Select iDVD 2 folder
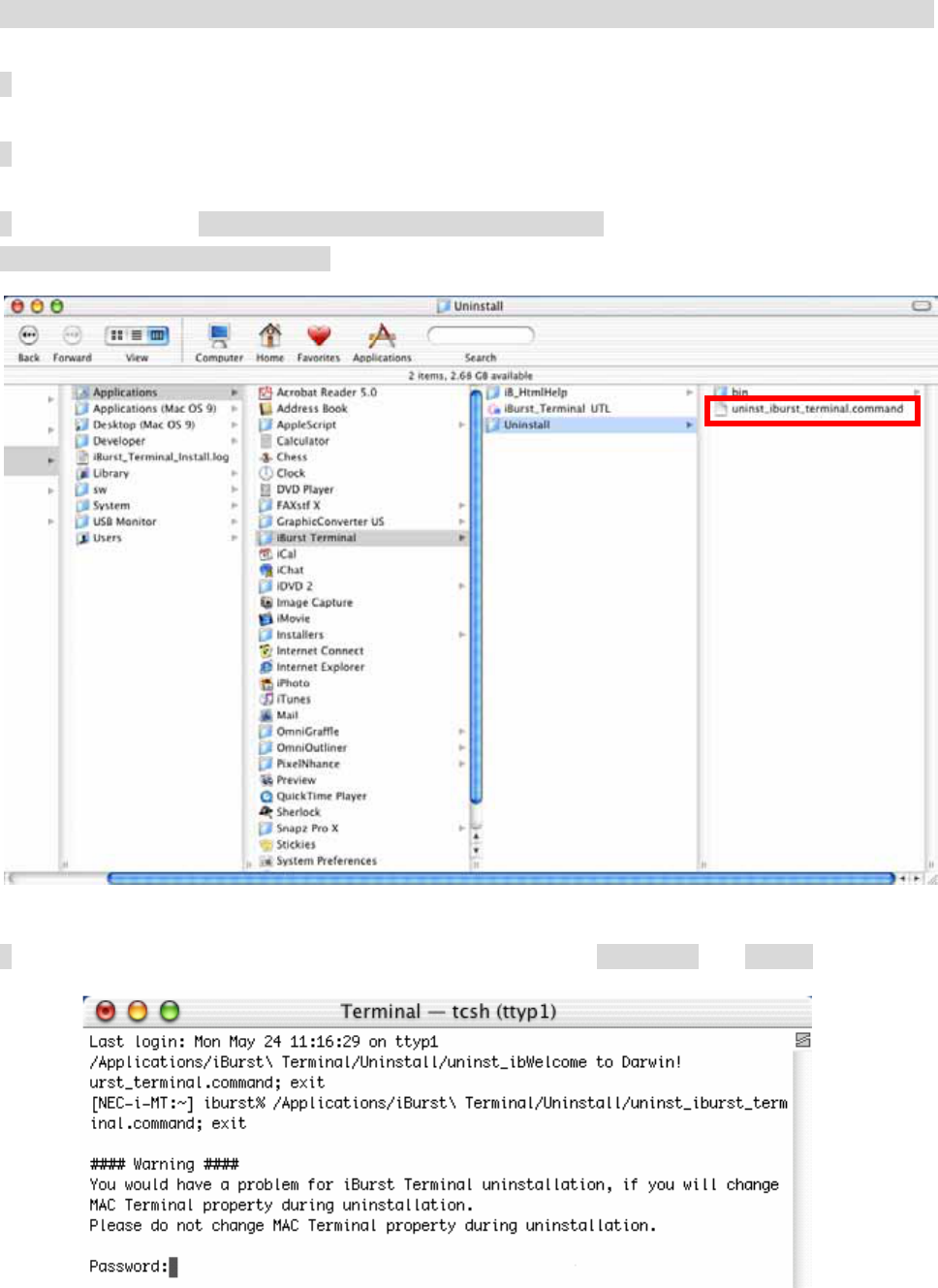 point(362,586)
